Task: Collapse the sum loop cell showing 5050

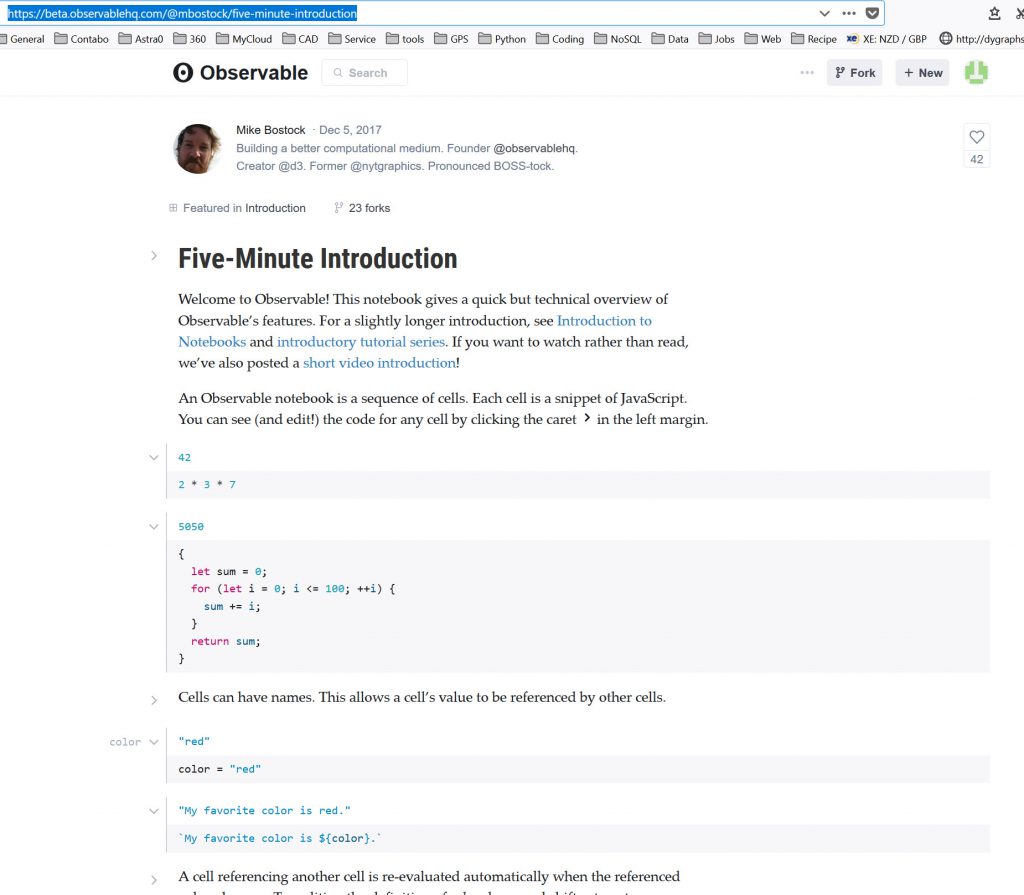Action: [x=154, y=526]
